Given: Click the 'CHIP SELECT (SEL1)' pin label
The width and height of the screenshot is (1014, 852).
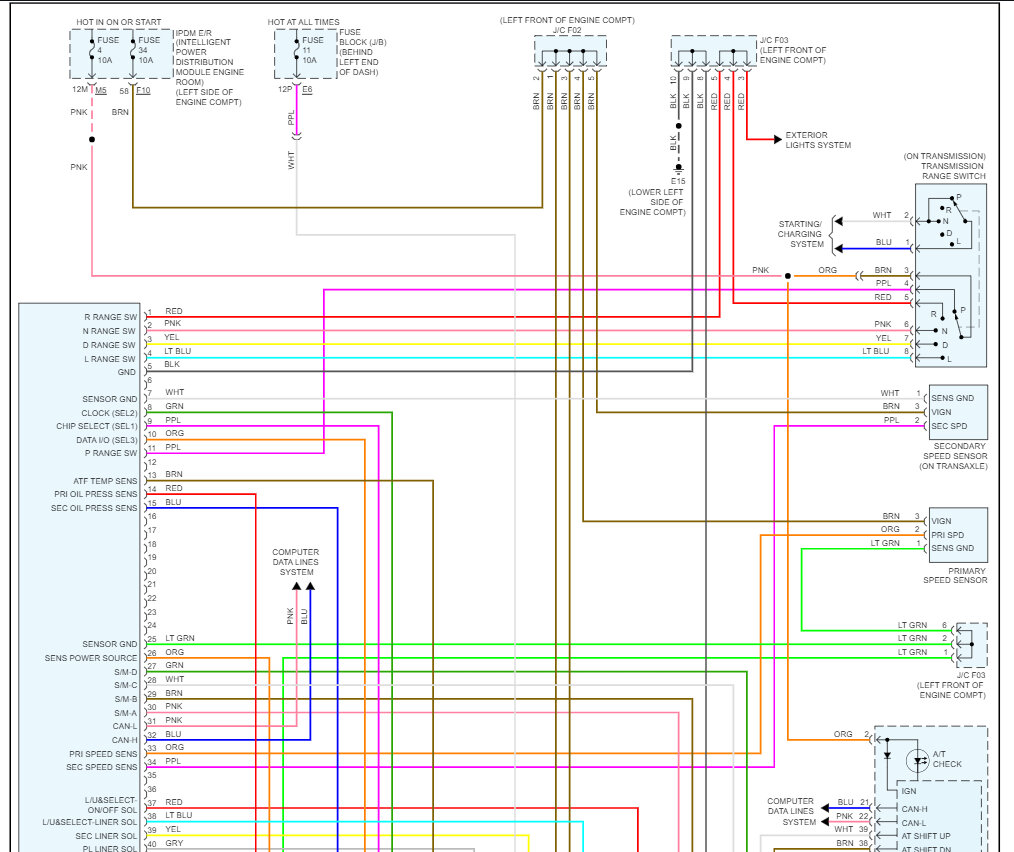Looking at the screenshot, I should coord(97,426).
